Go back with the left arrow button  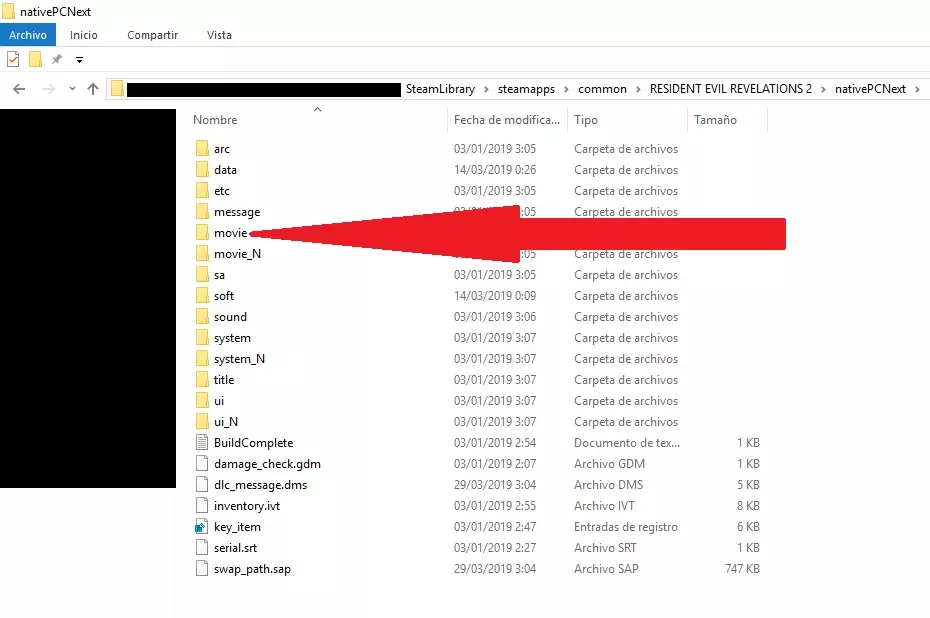tap(19, 89)
